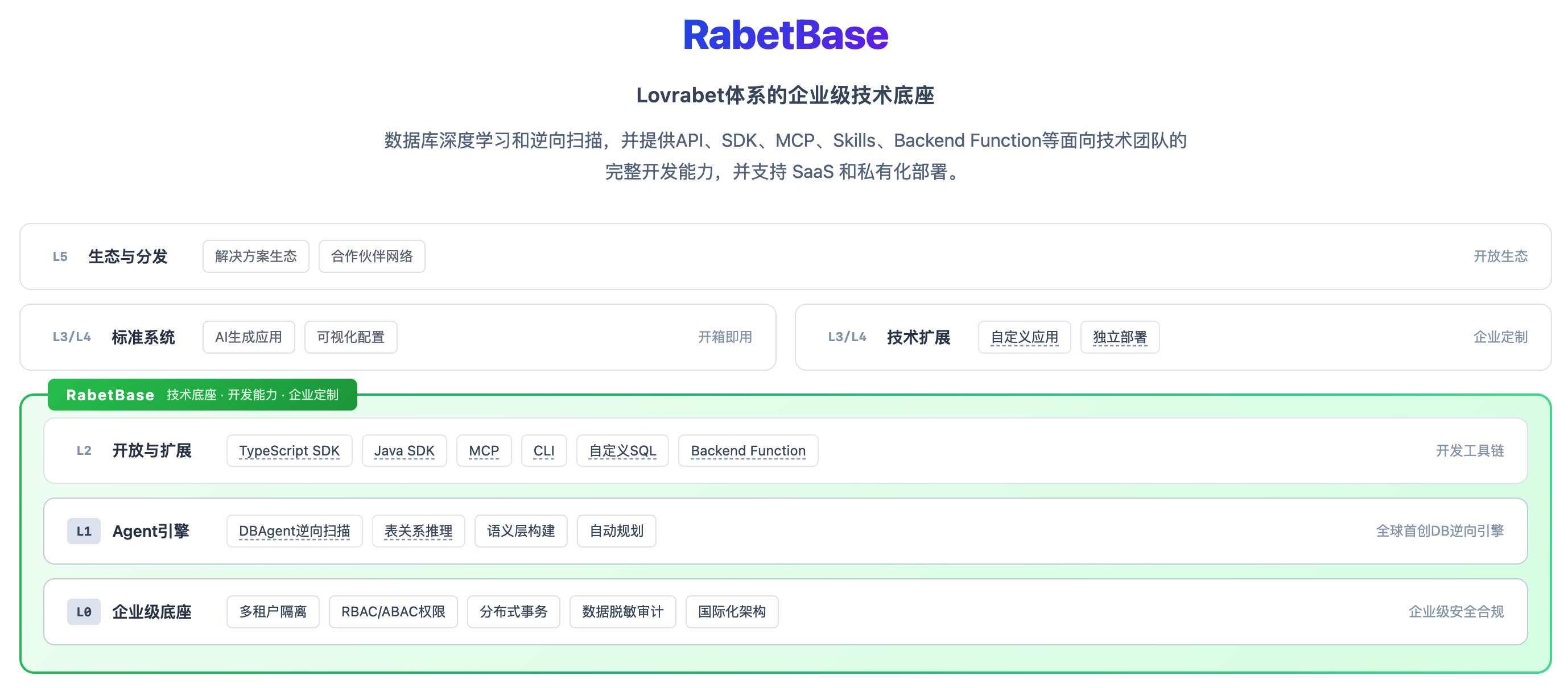Click the 全球首创DB逆向引擎 label
The image size is (1568, 688).
click(x=1439, y=531)
